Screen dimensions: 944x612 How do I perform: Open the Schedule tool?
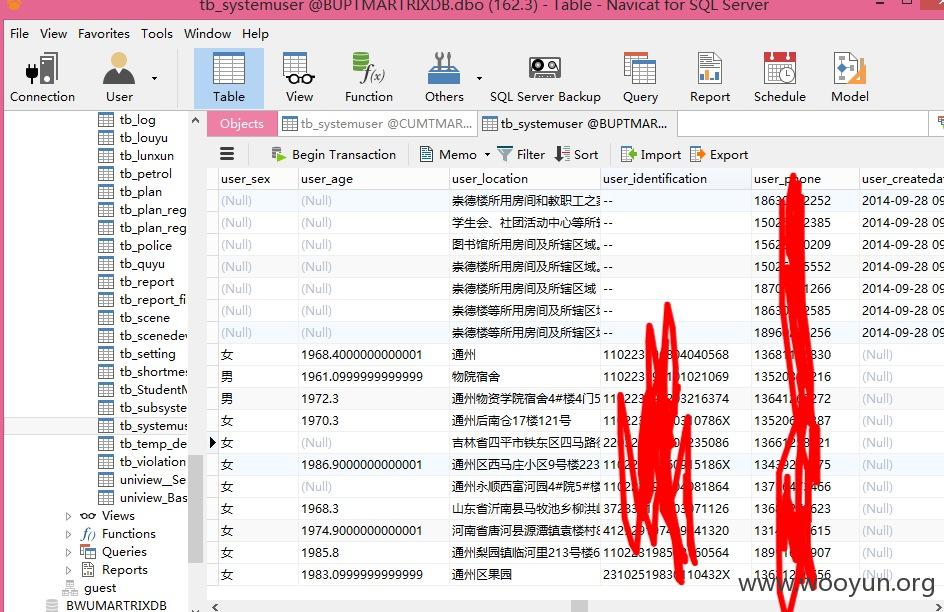pos(780,78)
